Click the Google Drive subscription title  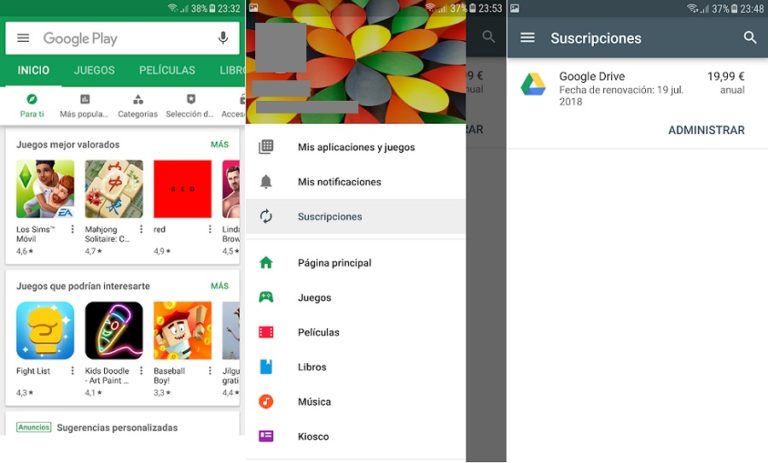(x=592, y=76)
